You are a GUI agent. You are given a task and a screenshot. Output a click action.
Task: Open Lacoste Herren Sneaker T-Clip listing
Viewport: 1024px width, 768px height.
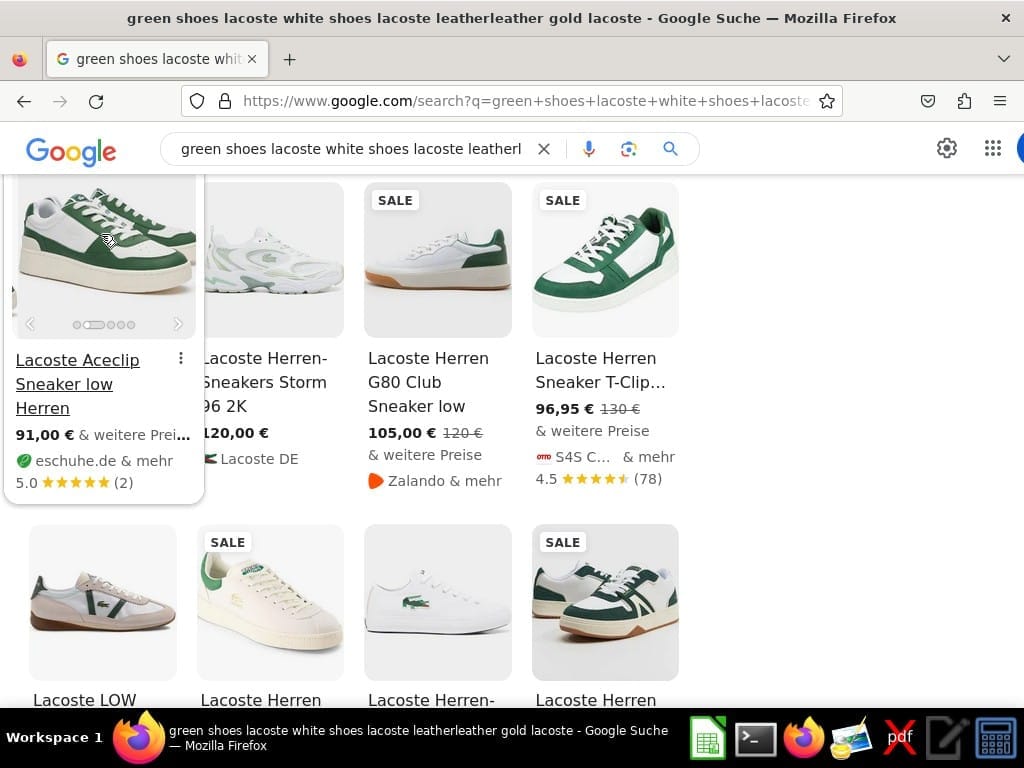600,370
